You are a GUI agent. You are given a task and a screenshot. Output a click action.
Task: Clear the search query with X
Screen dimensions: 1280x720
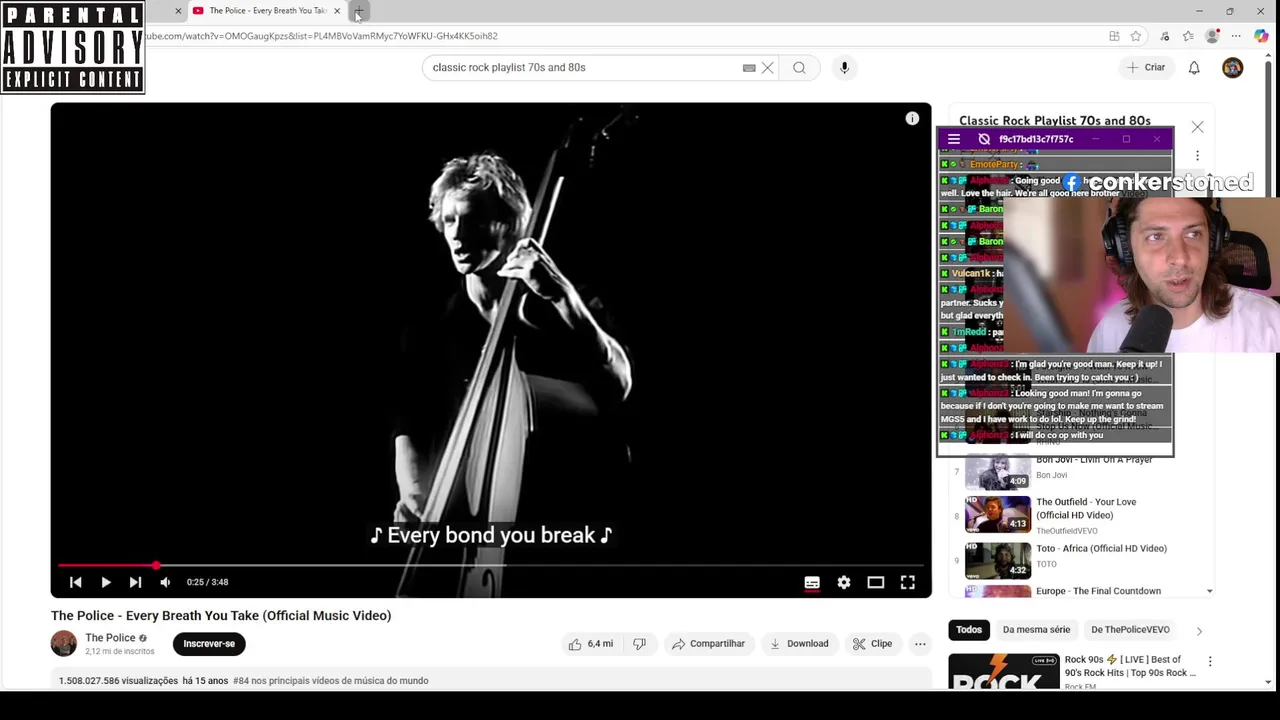tap(767, 68)
